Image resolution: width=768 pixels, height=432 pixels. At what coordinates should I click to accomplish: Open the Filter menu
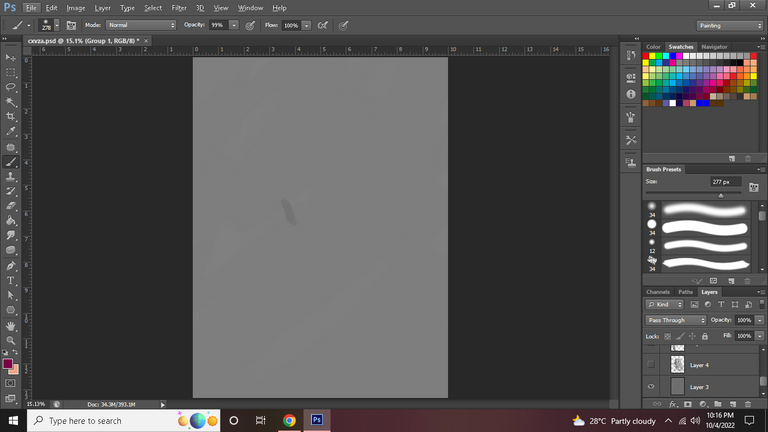pos(179,8)
